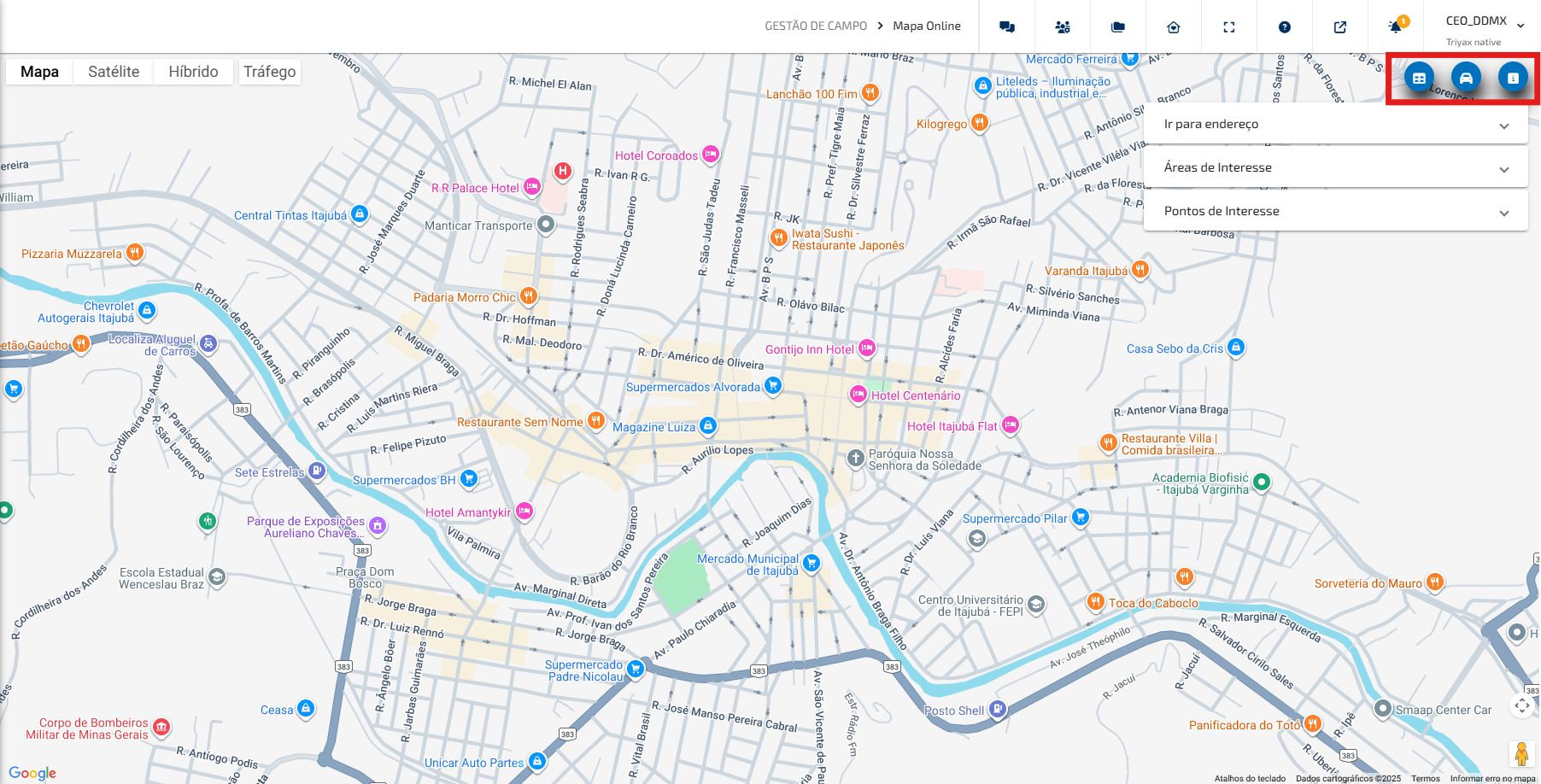Click Parque de Exposições marker
Image resolution: width=1541 pixels, height=784 pixels.
click(x=378, y=526)
